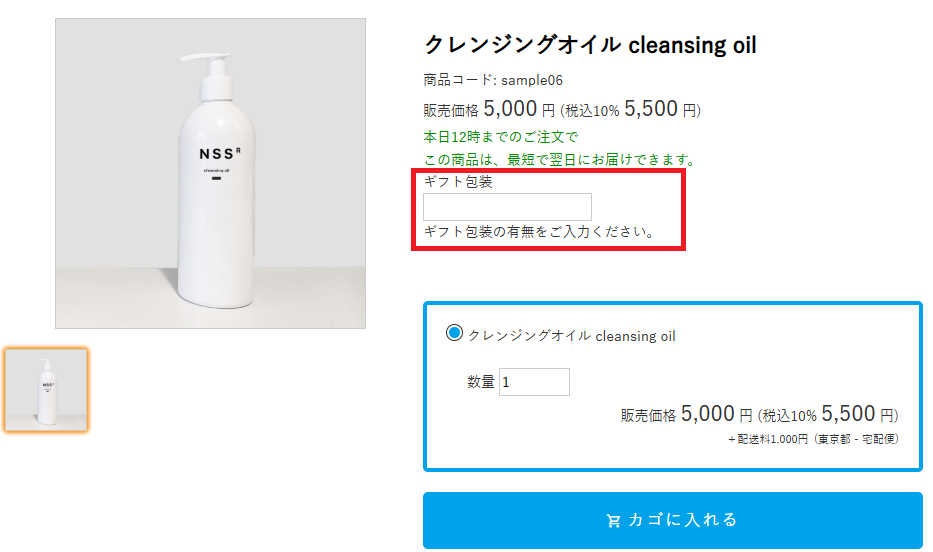Click the +配送料1,000円 shipping fee note
Viewport: 933px width, 552px height.
(x=813, y=438)
